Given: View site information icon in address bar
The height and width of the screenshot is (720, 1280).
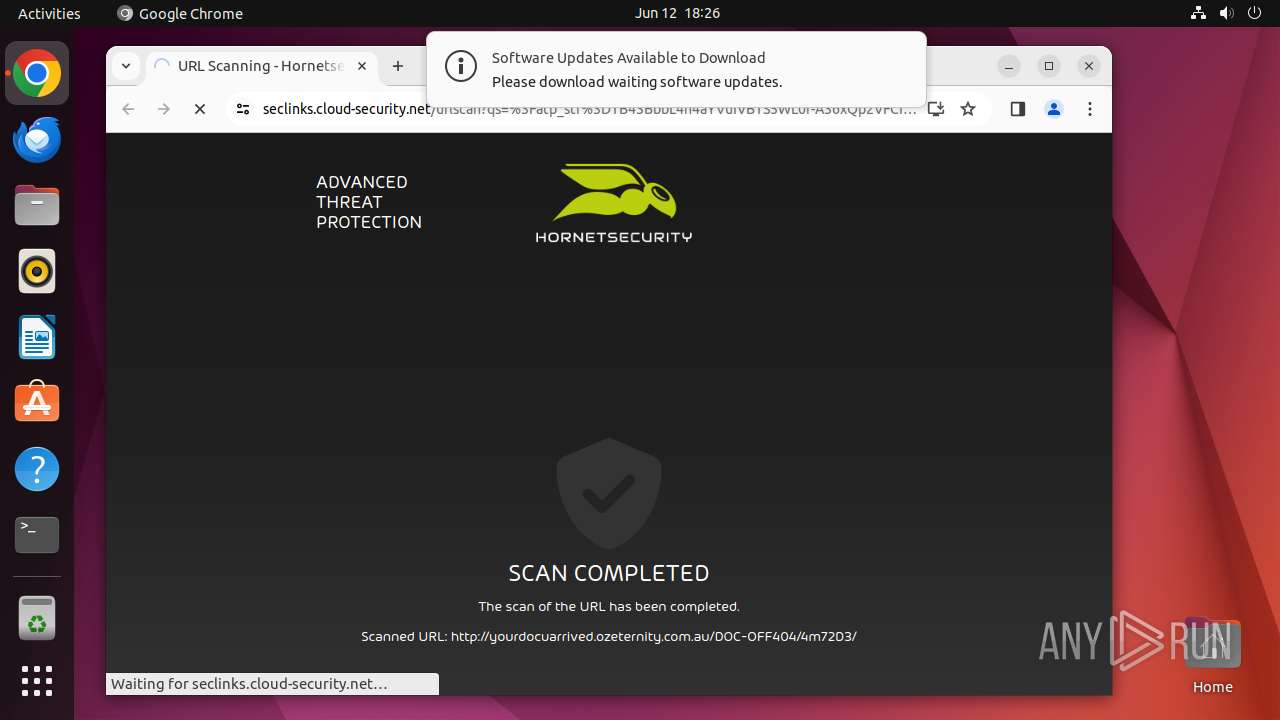Looking at the screenshot, I should point(242,109).
